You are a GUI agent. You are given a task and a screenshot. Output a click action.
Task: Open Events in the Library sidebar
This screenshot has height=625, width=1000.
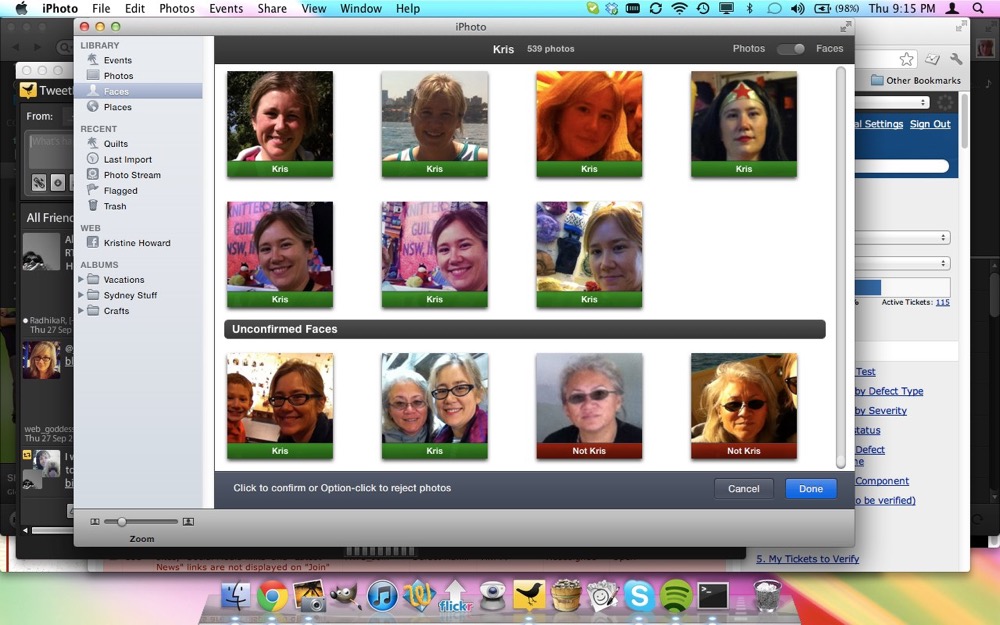117,60
